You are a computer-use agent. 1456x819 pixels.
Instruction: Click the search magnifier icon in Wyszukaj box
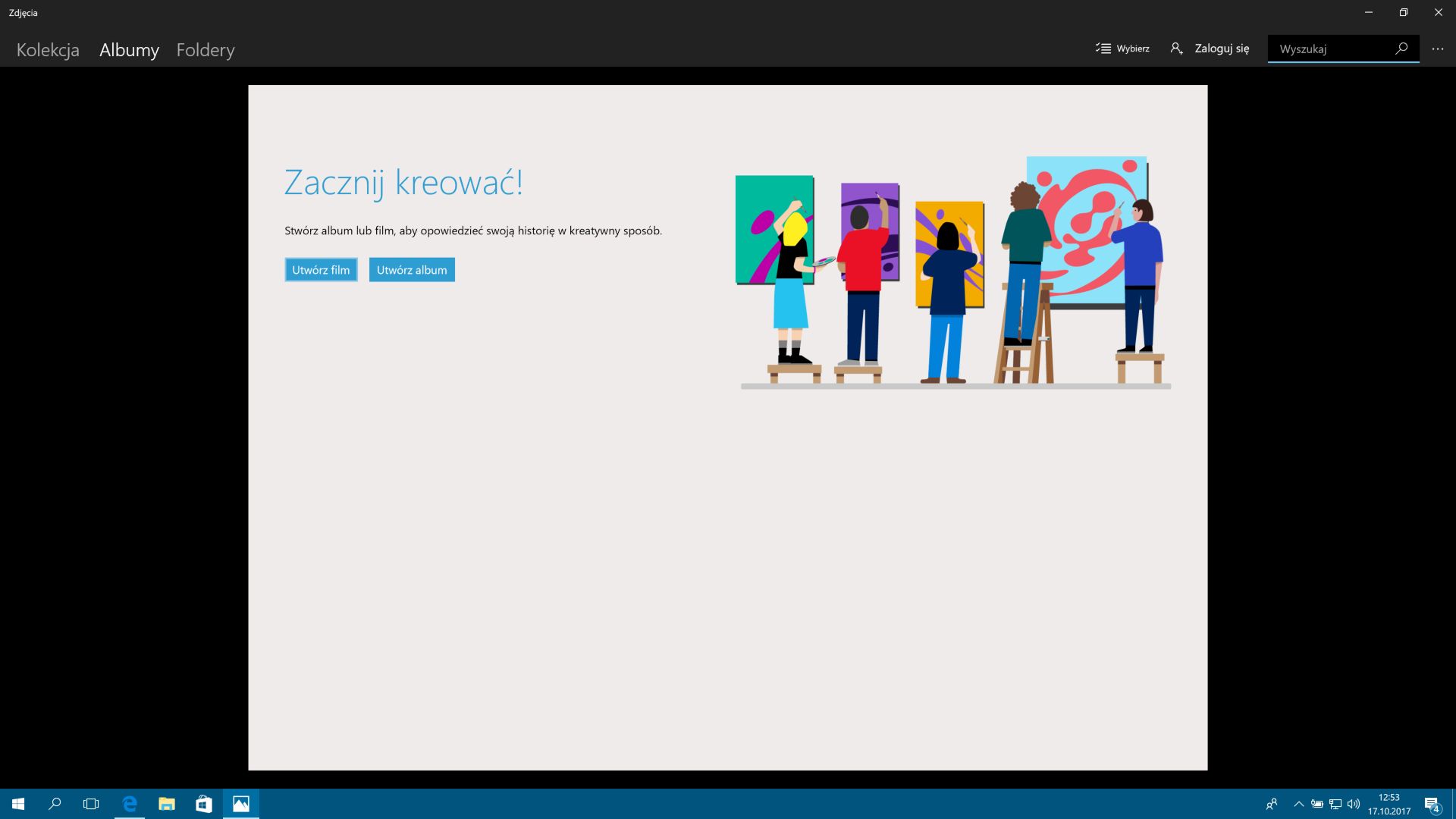1401,49
